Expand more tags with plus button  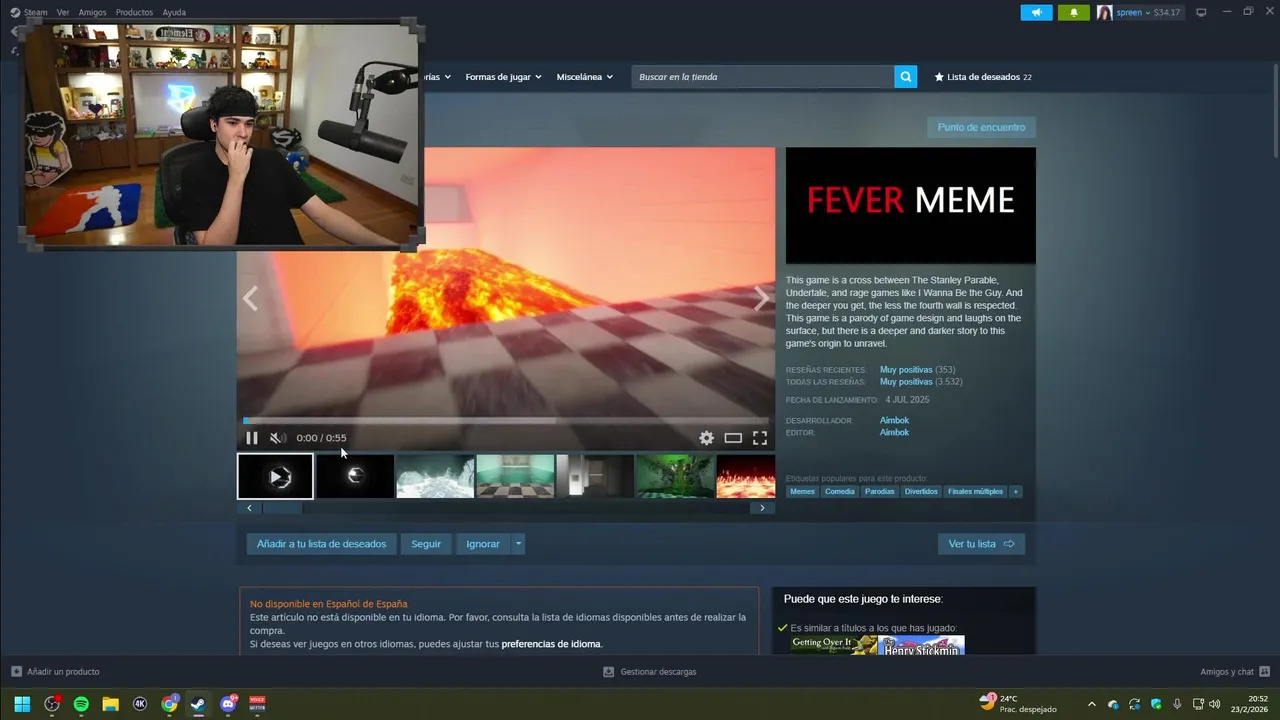point(1015,492)
